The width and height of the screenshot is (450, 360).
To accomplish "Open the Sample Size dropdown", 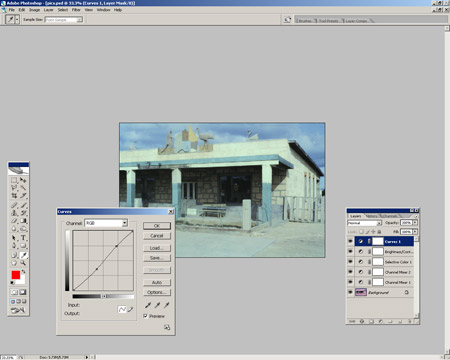I will pyautogui.click(x=80, y=20).
